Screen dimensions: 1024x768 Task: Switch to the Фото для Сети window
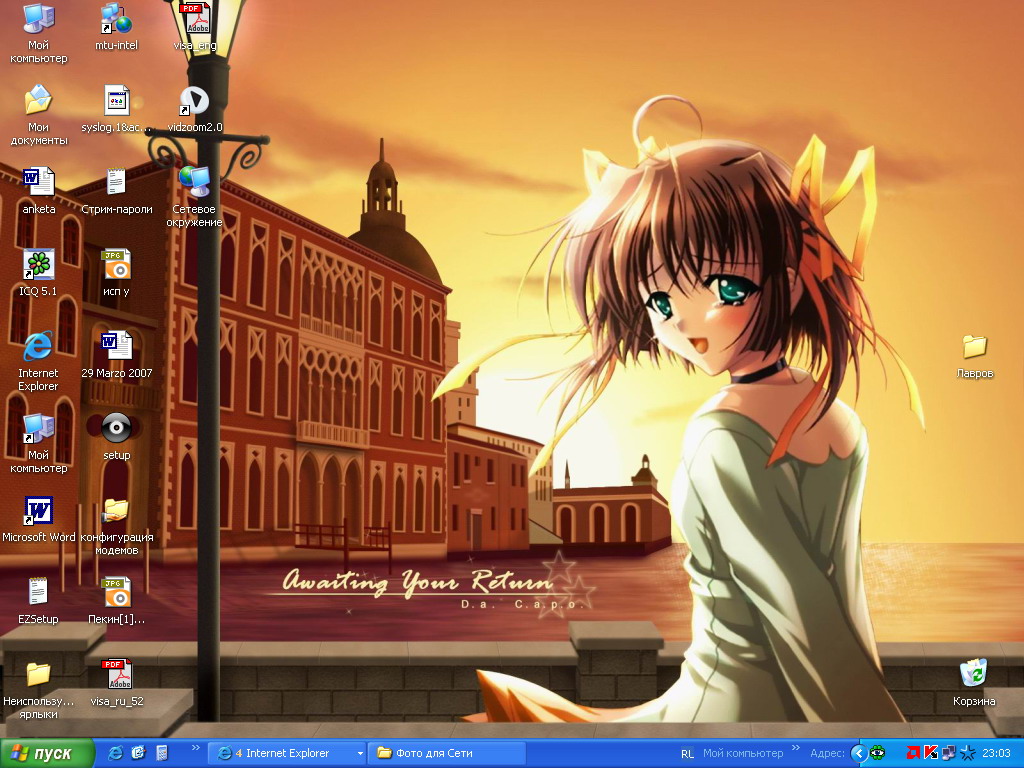coord(447,754)
